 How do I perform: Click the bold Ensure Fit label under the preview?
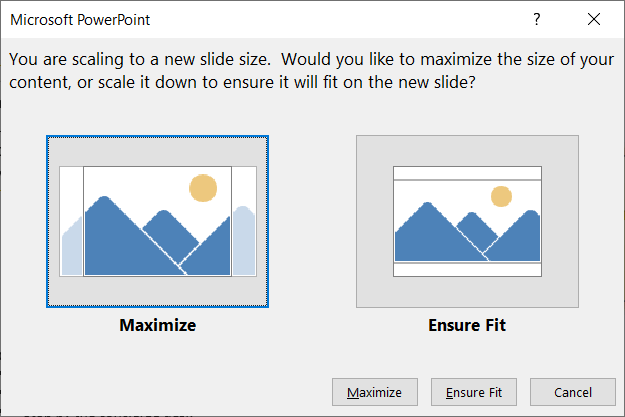(467, 325)
